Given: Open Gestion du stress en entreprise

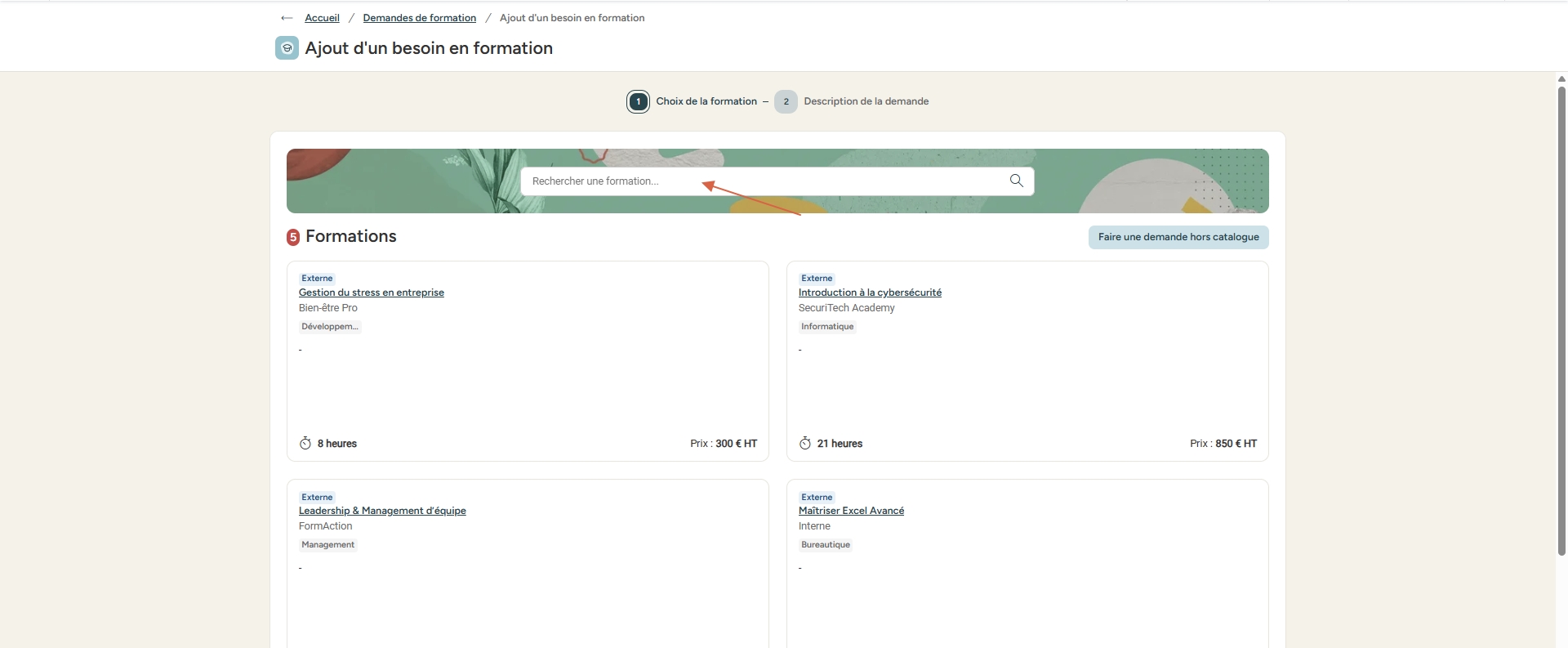Looking at the screenshot, I should [372, 293].
